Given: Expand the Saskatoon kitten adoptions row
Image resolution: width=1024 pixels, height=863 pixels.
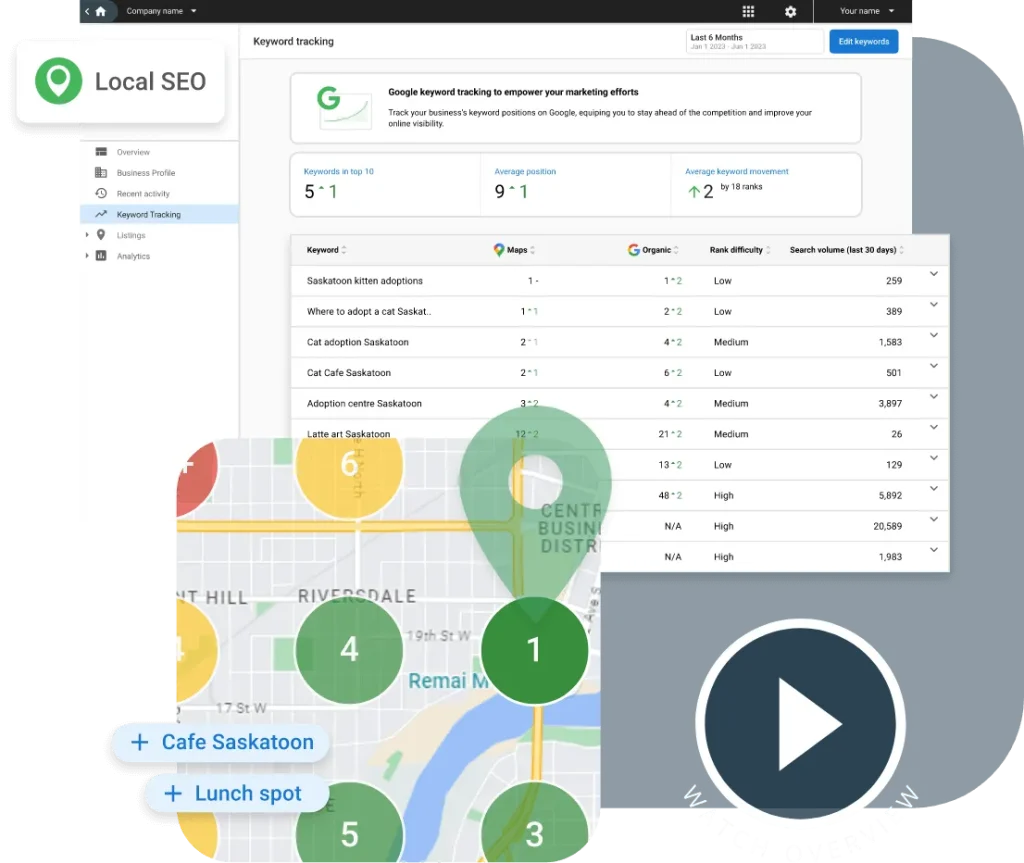Looking at the screenshot, I should pos(934,275).
